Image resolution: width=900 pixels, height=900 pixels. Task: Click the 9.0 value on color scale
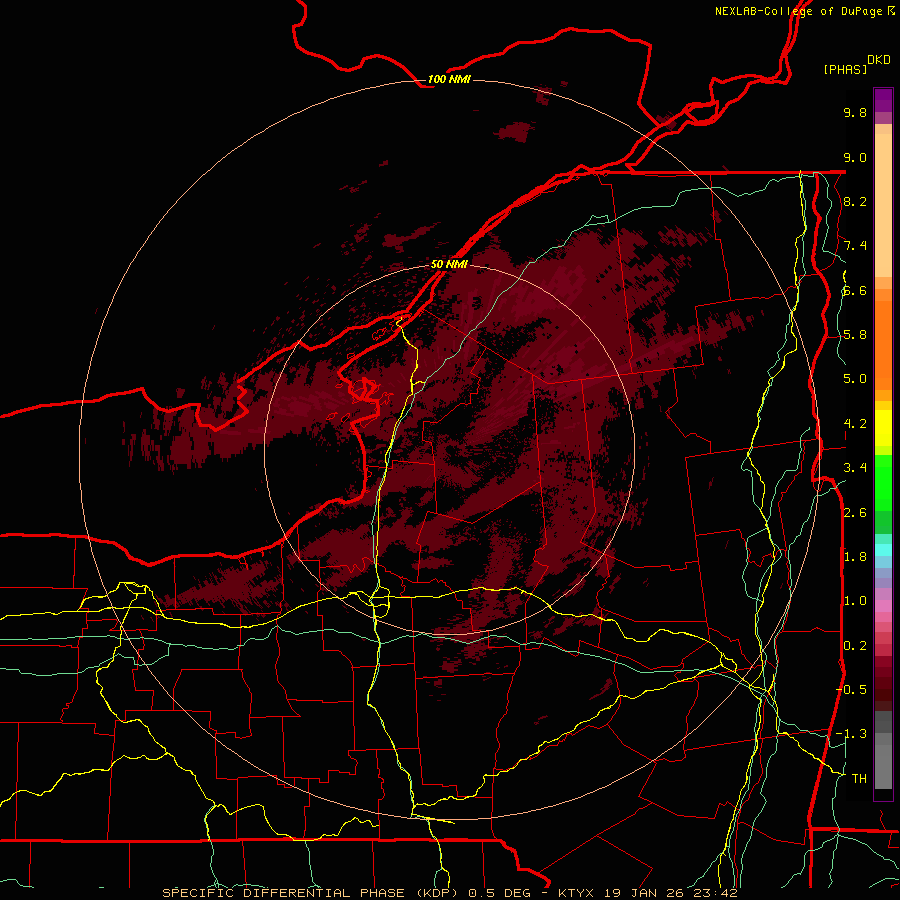point(855,157)
